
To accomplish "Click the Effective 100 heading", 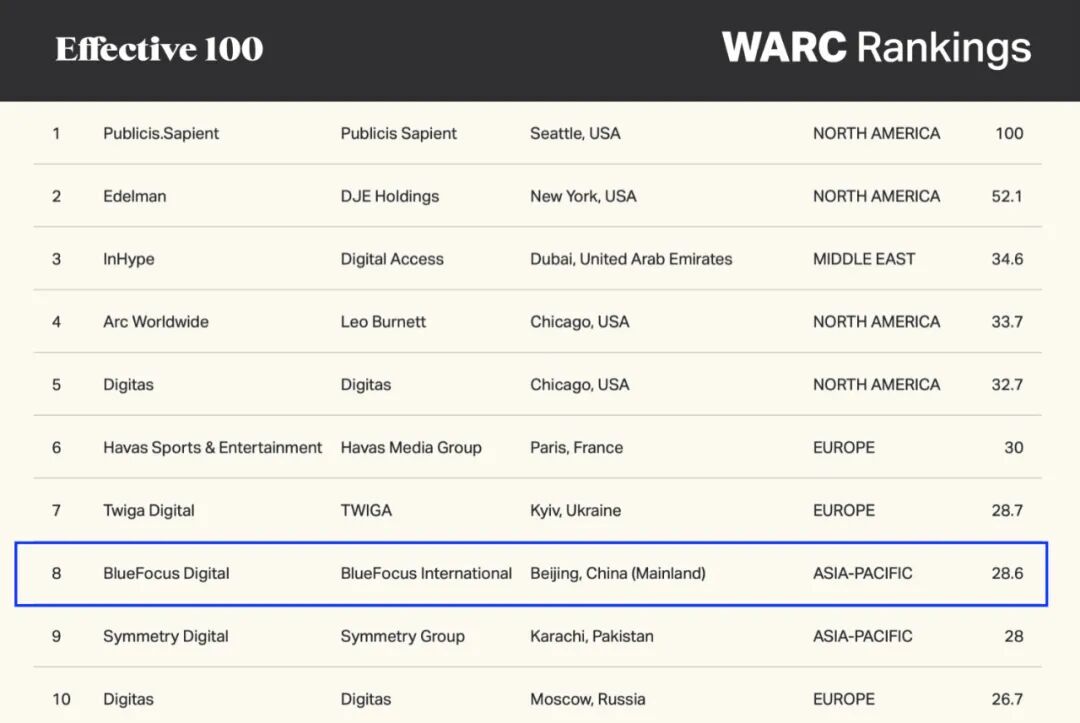I will [159, 49].
